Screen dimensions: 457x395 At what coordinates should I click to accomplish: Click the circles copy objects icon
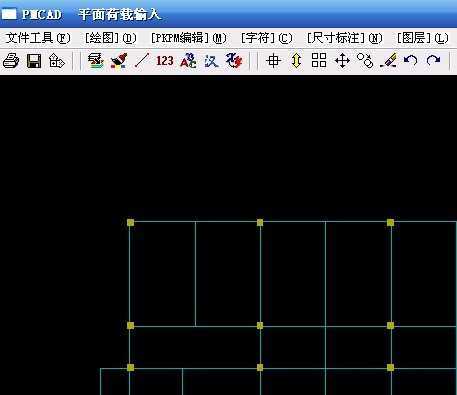[x=365, y=61]
